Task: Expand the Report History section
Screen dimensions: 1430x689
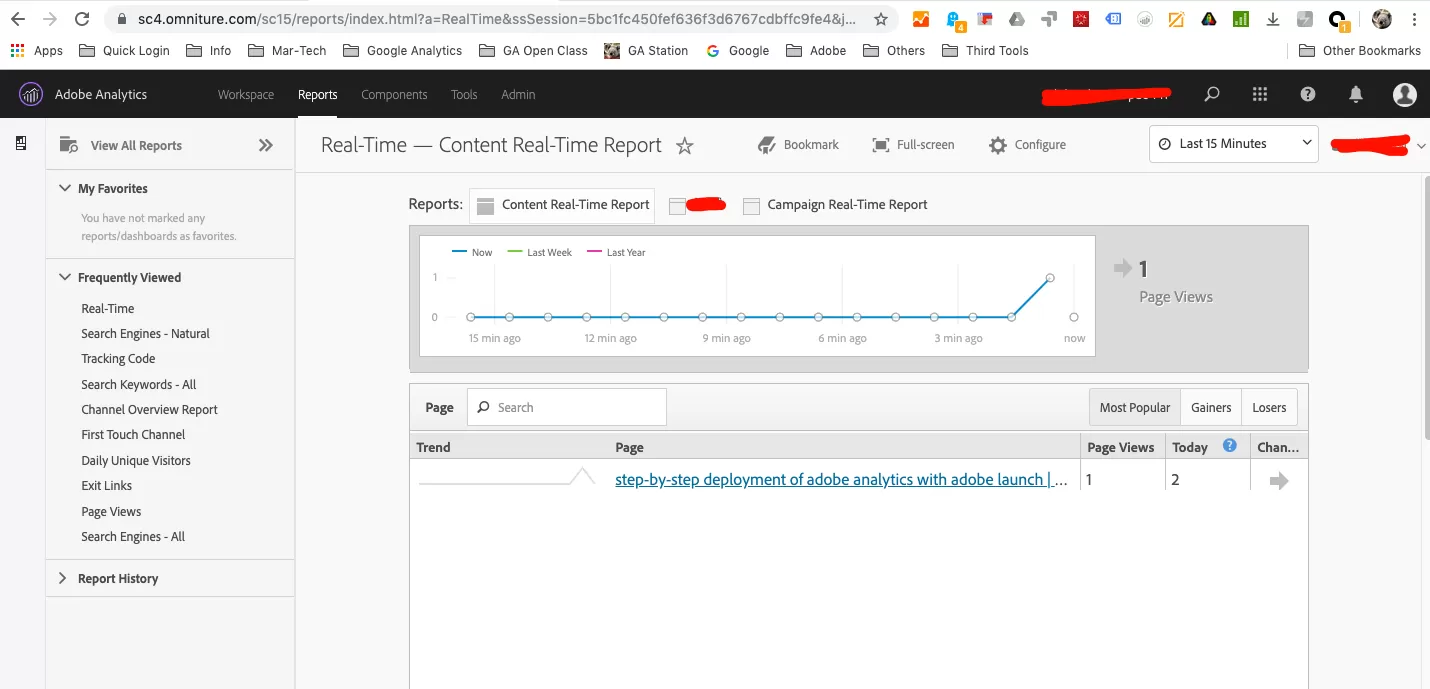Action: [63, 578]
